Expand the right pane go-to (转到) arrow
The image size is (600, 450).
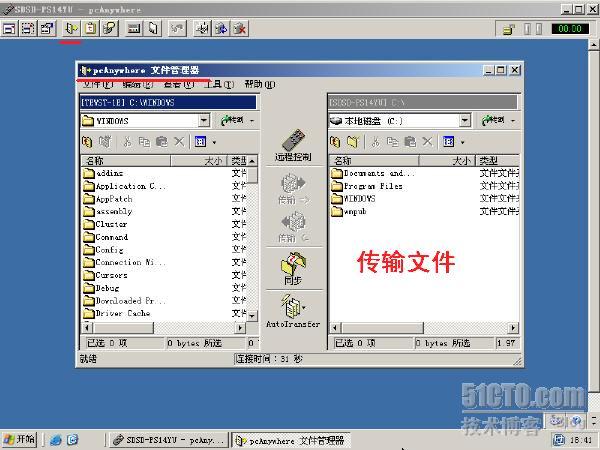(513, 121)
